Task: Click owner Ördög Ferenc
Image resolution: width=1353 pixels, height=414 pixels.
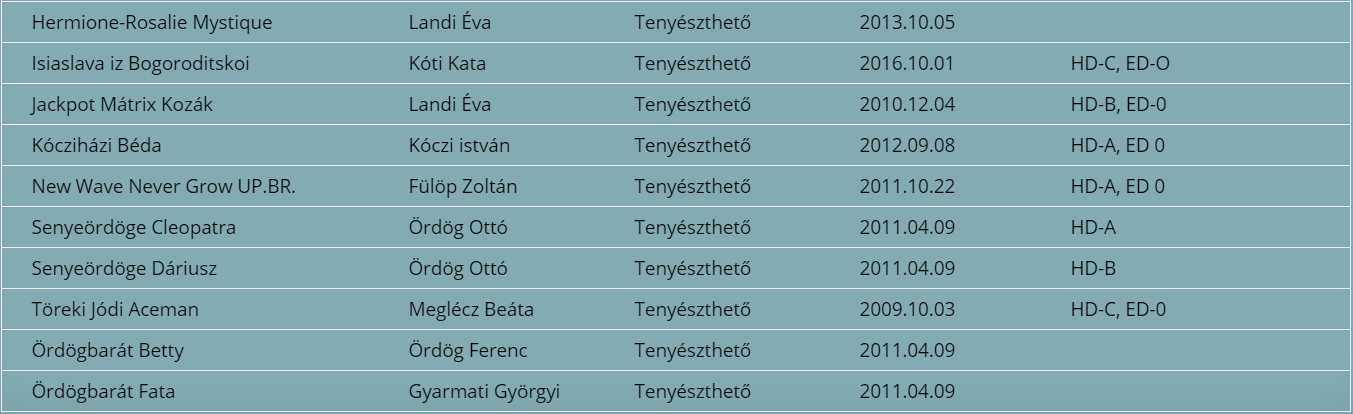Action: (x=468, y=350)
